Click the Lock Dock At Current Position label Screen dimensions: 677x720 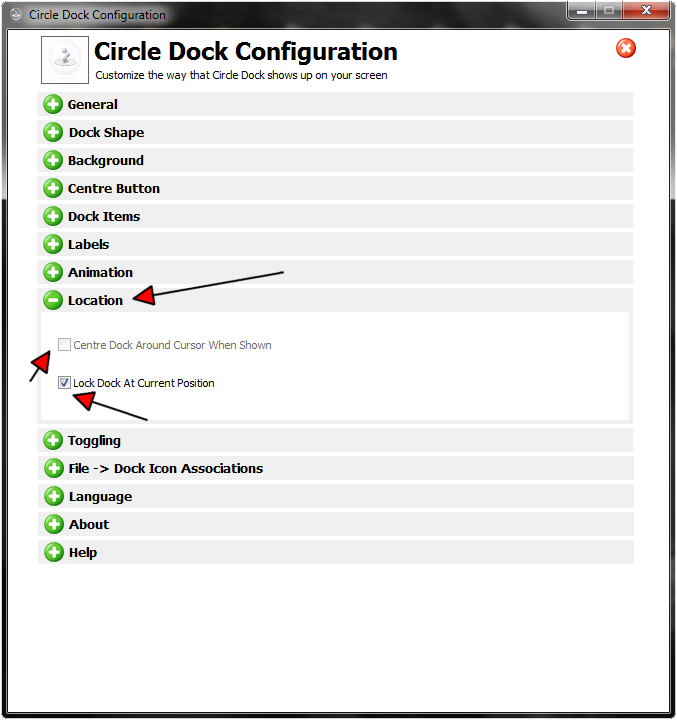tap(144, 383)
